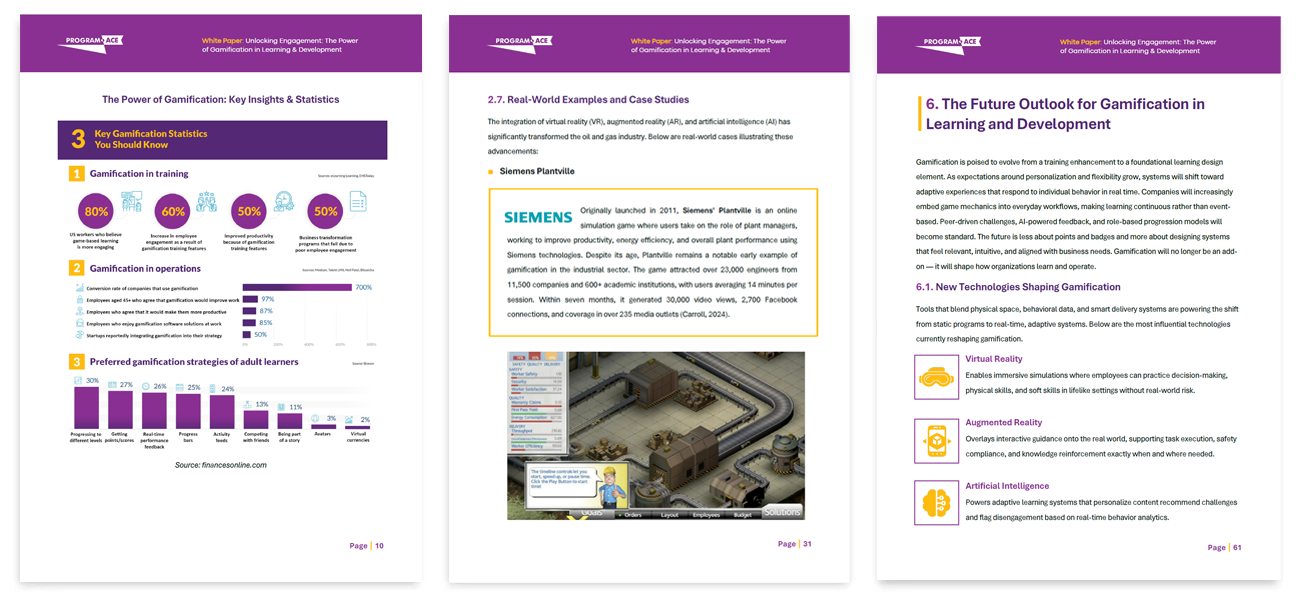
Task: Select the Orders tab in the Plantville game
Action: coord(633,514)
